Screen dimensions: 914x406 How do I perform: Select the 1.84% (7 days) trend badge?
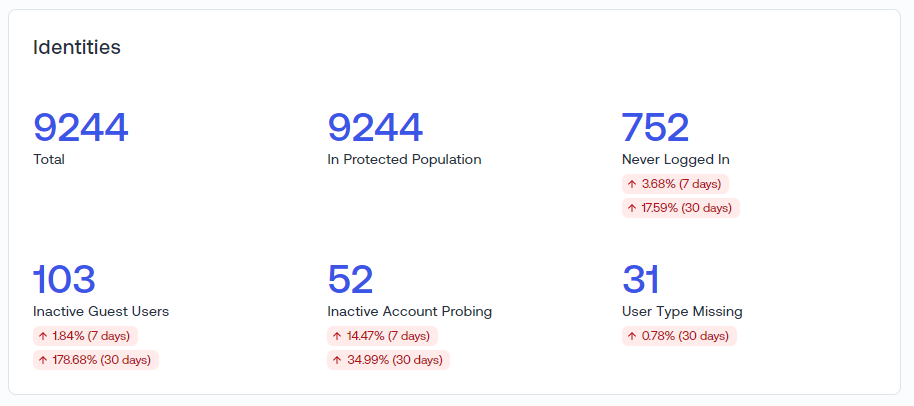pyautogui.click(x=85, y=336)
